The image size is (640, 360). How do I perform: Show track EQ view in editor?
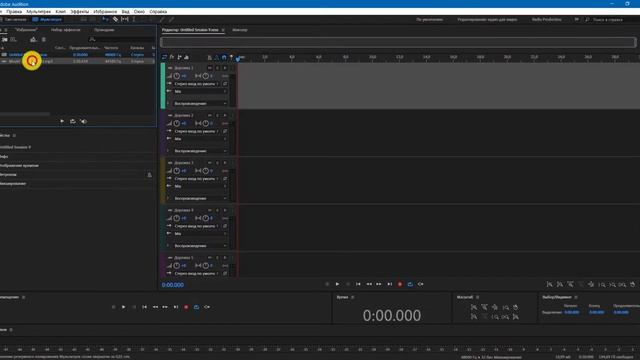pos(187,57)
